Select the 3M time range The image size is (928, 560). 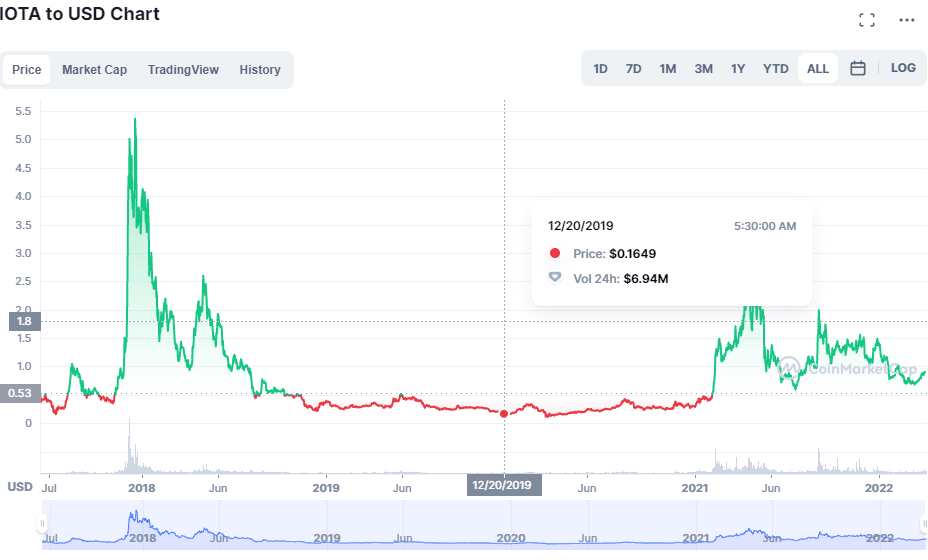[703, 69]
